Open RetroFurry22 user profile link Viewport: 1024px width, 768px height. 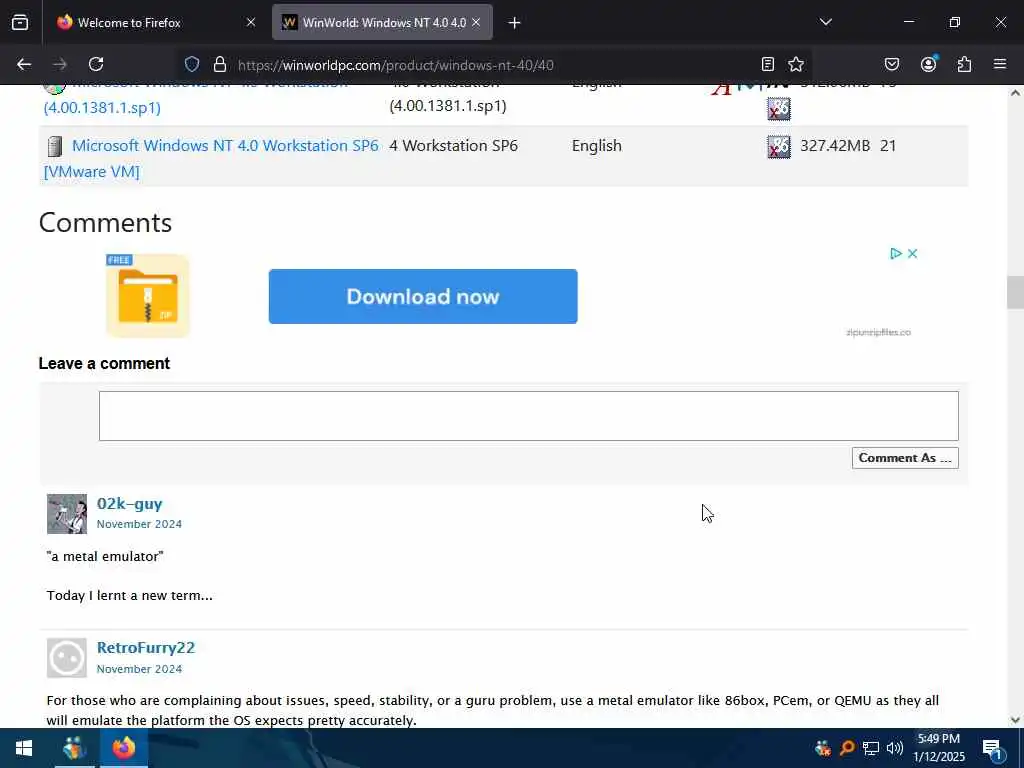click(146, 647)
